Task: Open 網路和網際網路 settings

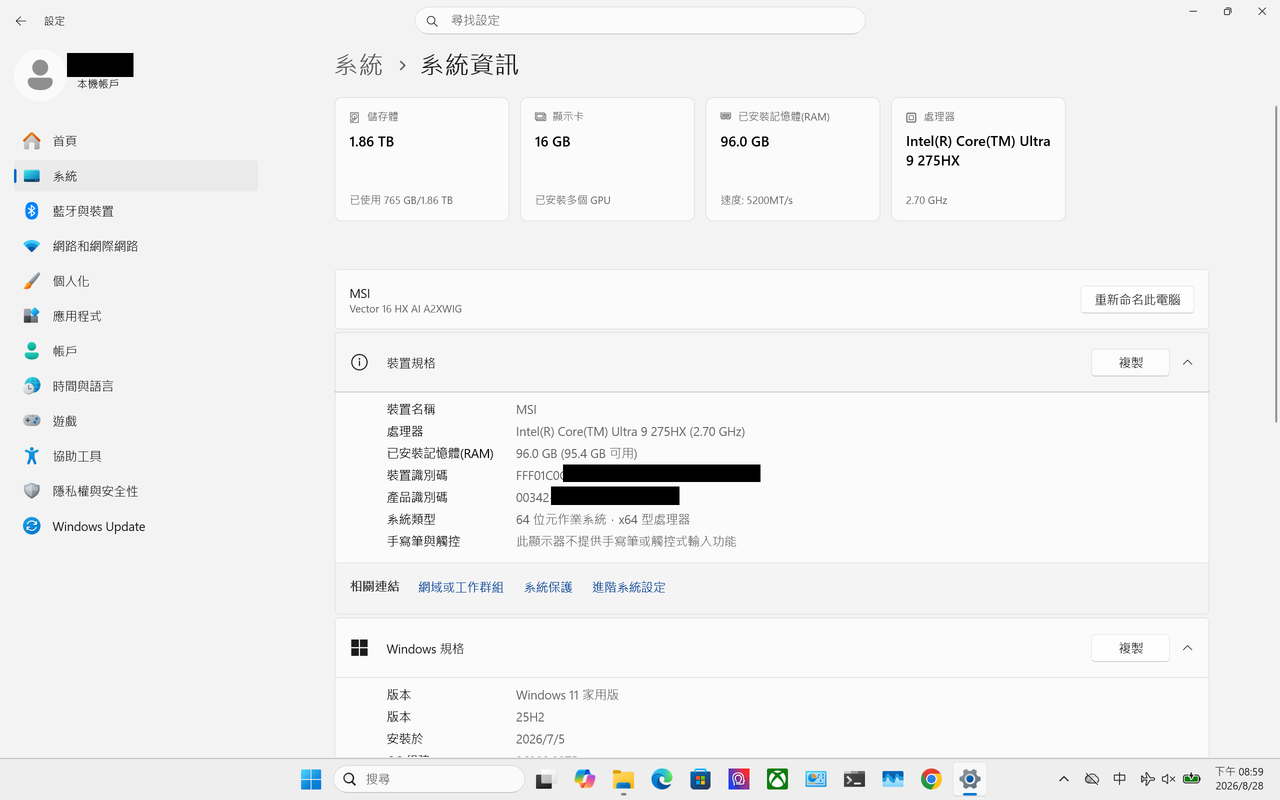Action: point(136,246)
